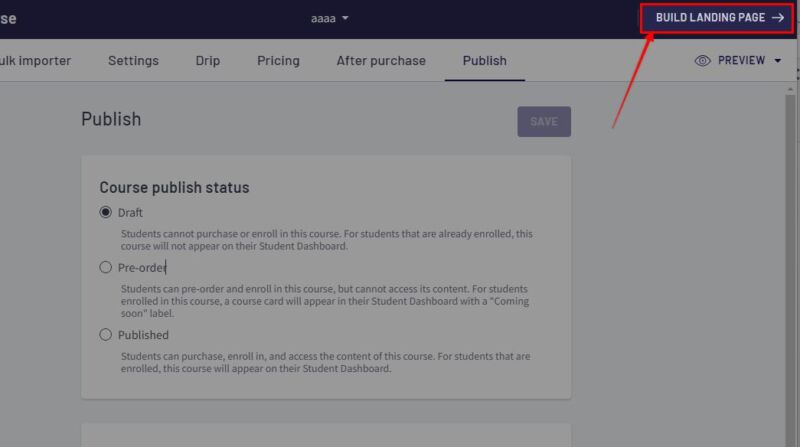Open the Drip tab
Image resolution: width=800 pixels, height=447 pixels.
pos(208,61)
